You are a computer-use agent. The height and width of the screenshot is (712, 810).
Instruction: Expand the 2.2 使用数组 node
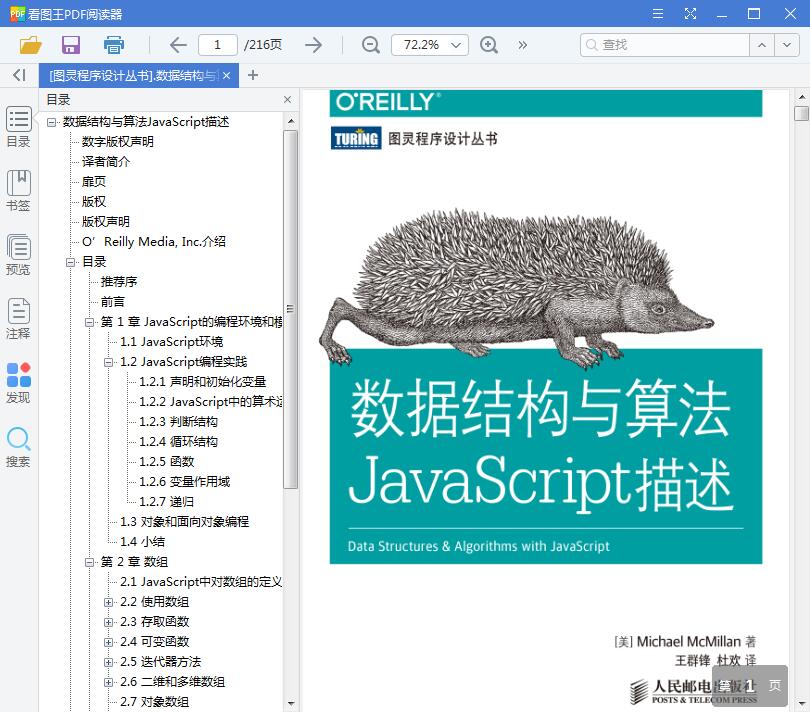[108, 602]
